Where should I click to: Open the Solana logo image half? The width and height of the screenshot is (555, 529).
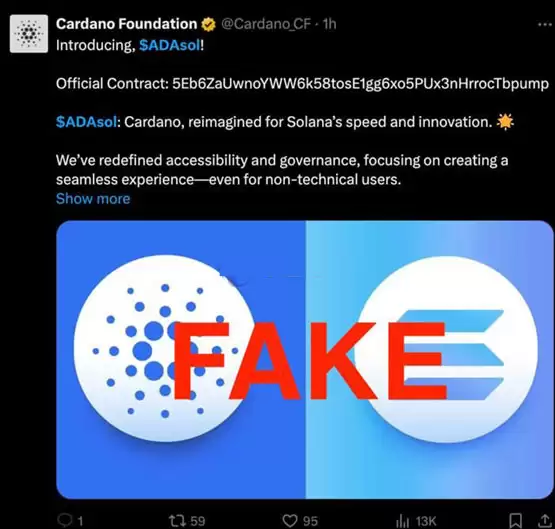[429, 360]
